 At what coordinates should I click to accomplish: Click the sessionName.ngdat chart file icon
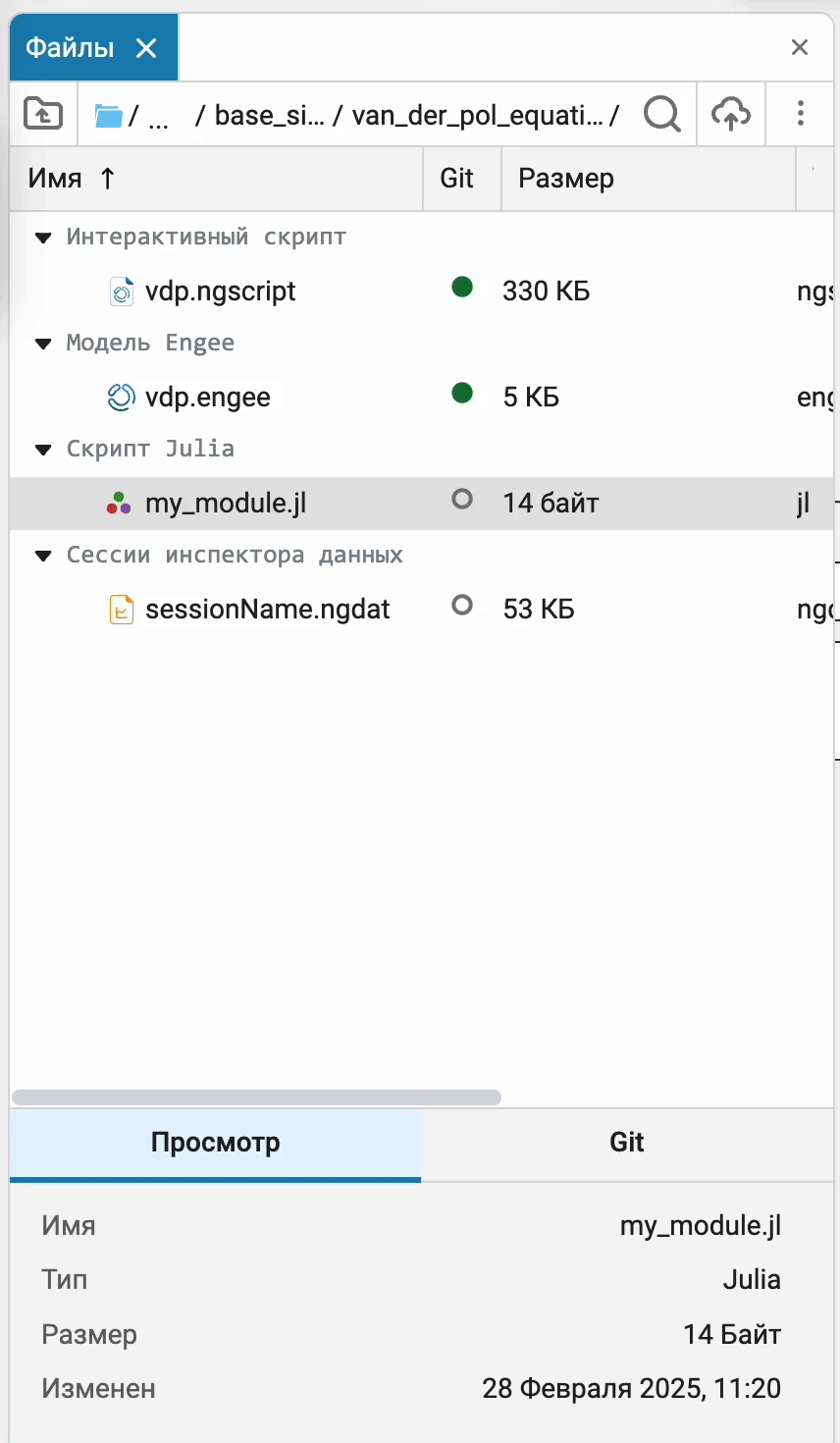[x=121, y=610]
